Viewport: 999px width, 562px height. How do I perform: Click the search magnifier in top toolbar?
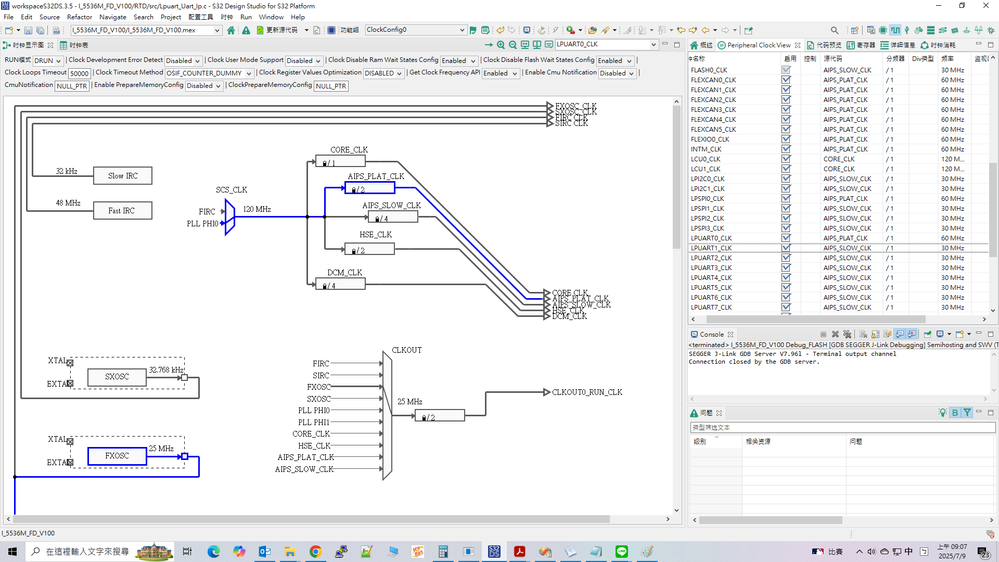[835, 30]
